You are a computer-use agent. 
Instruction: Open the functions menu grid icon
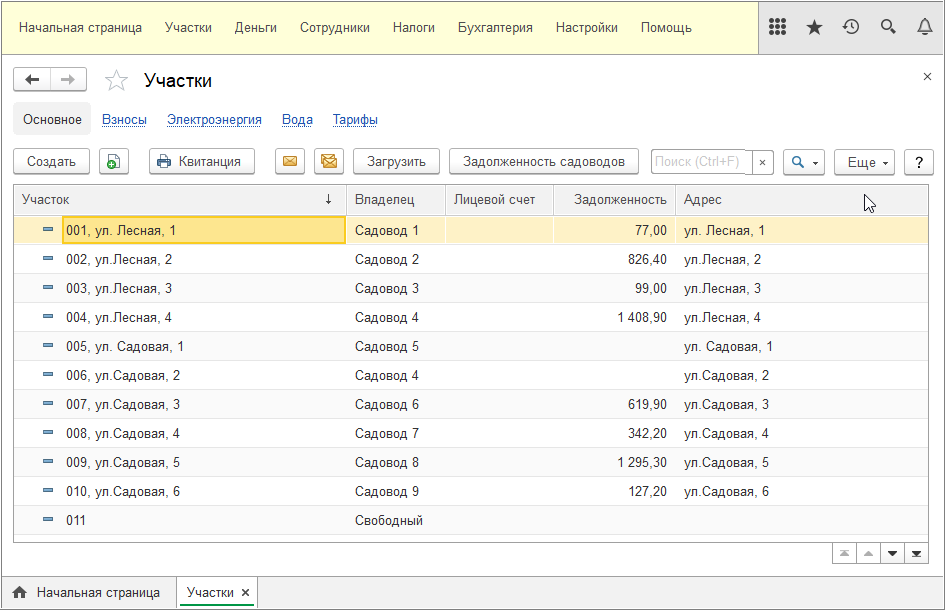coord(777,27)
